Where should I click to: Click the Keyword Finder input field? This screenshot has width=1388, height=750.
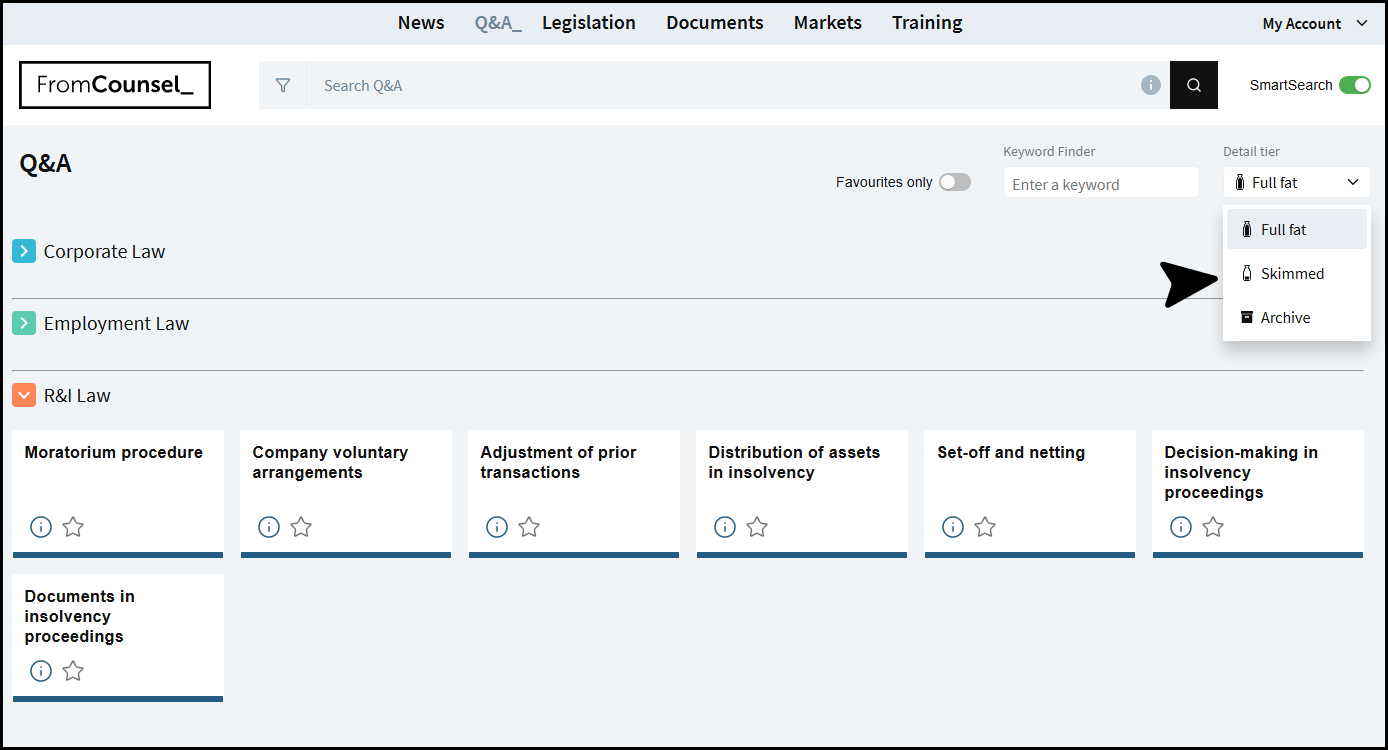click(1100, 184)
